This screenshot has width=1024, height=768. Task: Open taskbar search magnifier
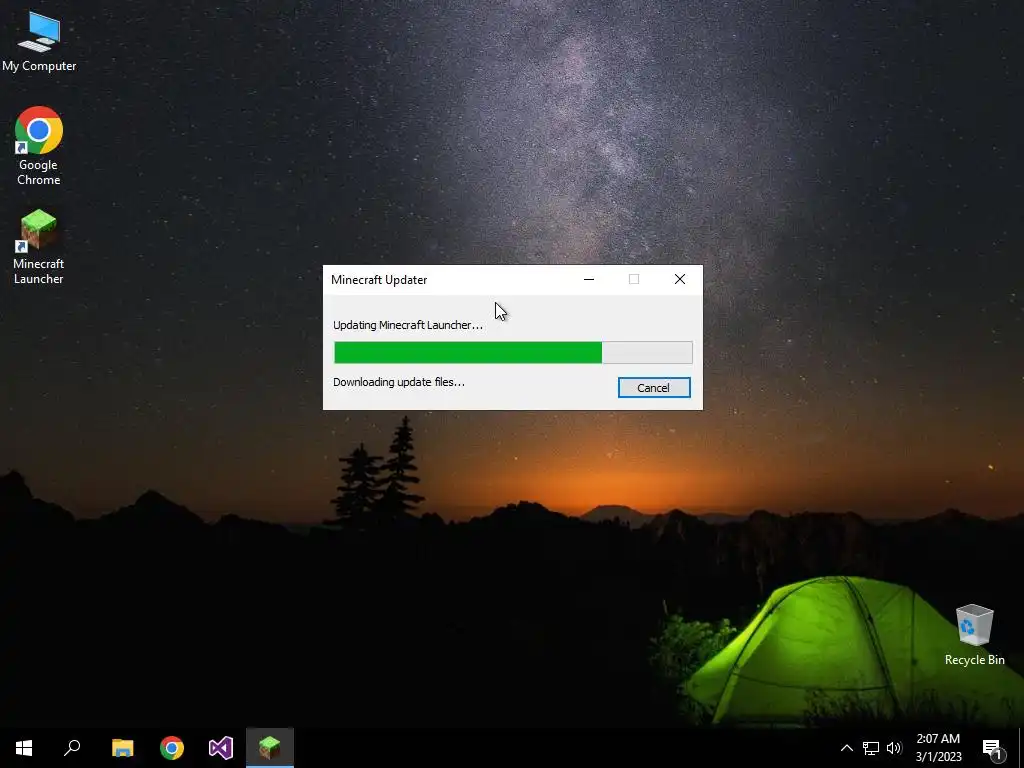pos(72,748)
